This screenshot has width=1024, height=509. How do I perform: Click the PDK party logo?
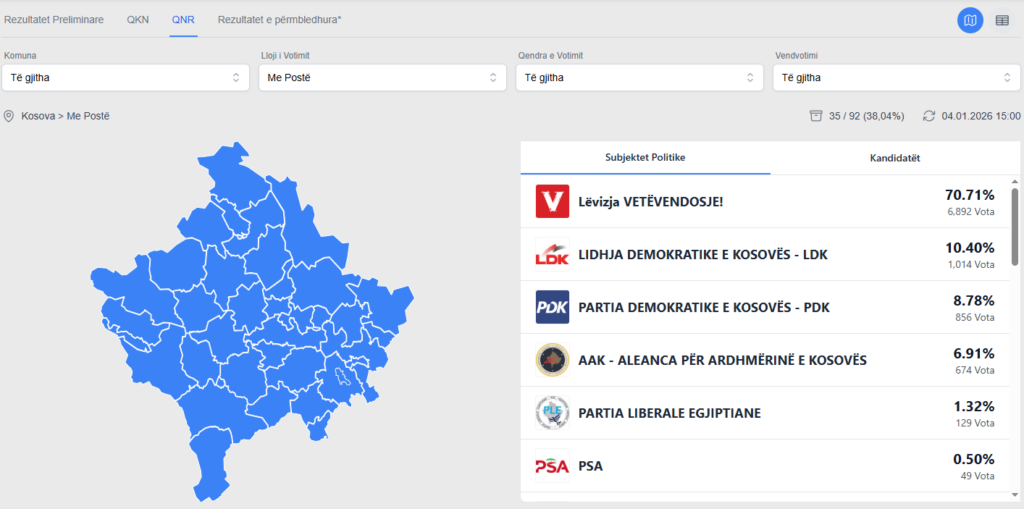coord(552,307)
